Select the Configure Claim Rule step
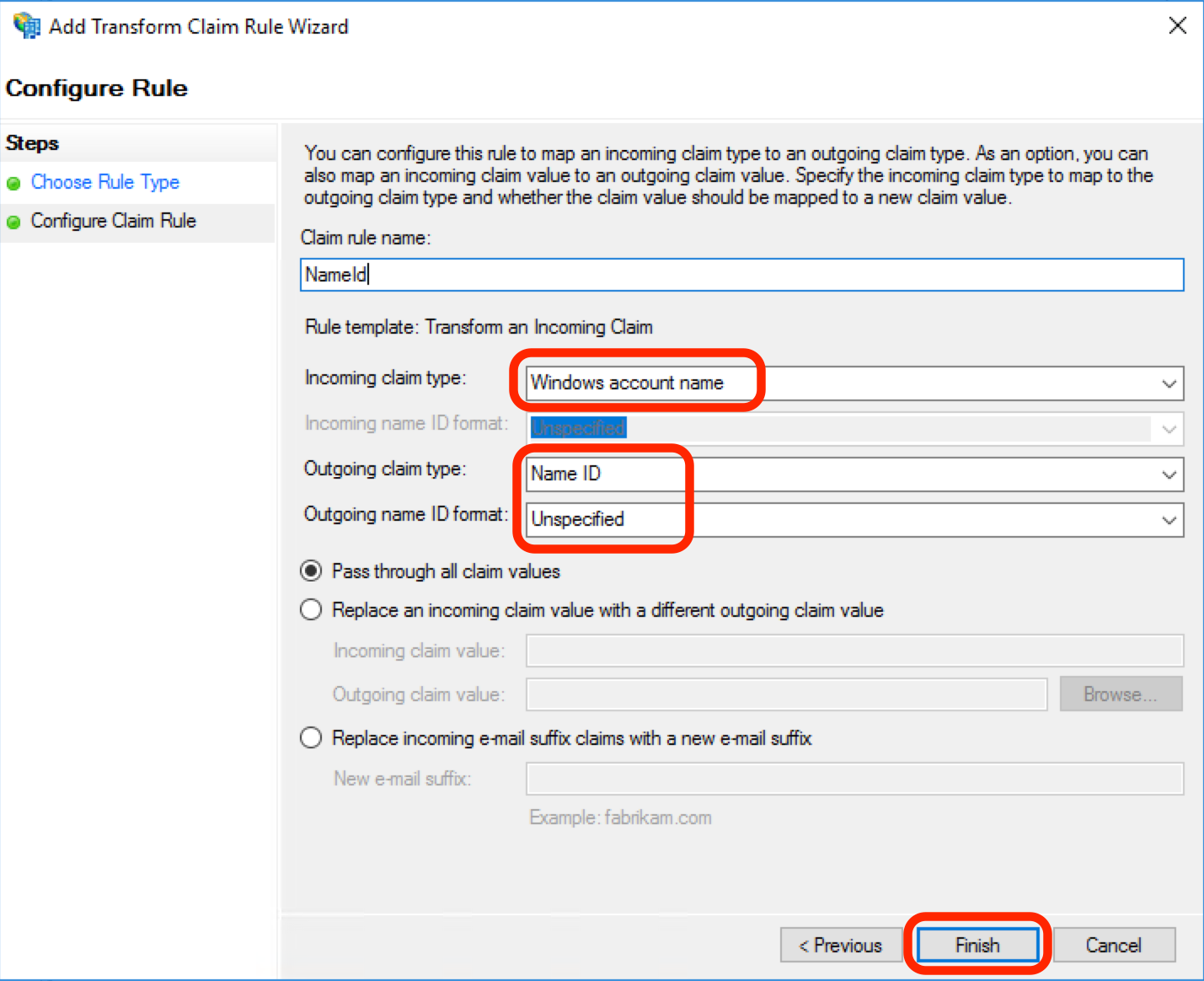This screenshot has height=981, width=1204. (x=113, y=222)
